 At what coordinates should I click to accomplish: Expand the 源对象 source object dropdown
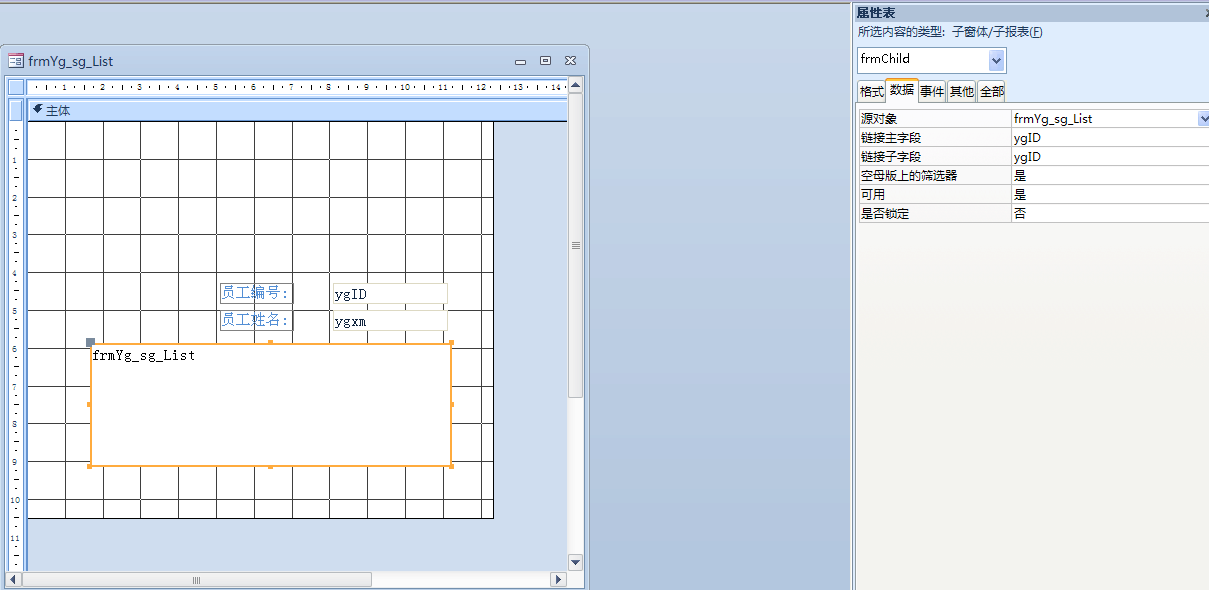pyautogui.click(x=1203, y=119)
